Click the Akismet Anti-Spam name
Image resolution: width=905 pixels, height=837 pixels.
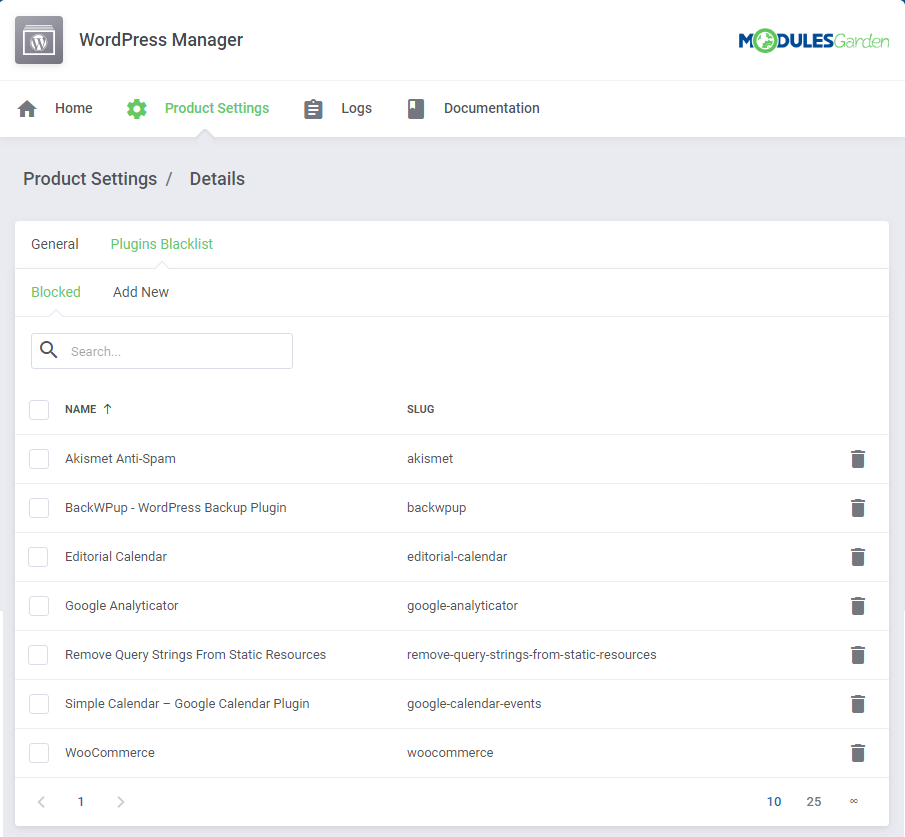tap(120, 459)
